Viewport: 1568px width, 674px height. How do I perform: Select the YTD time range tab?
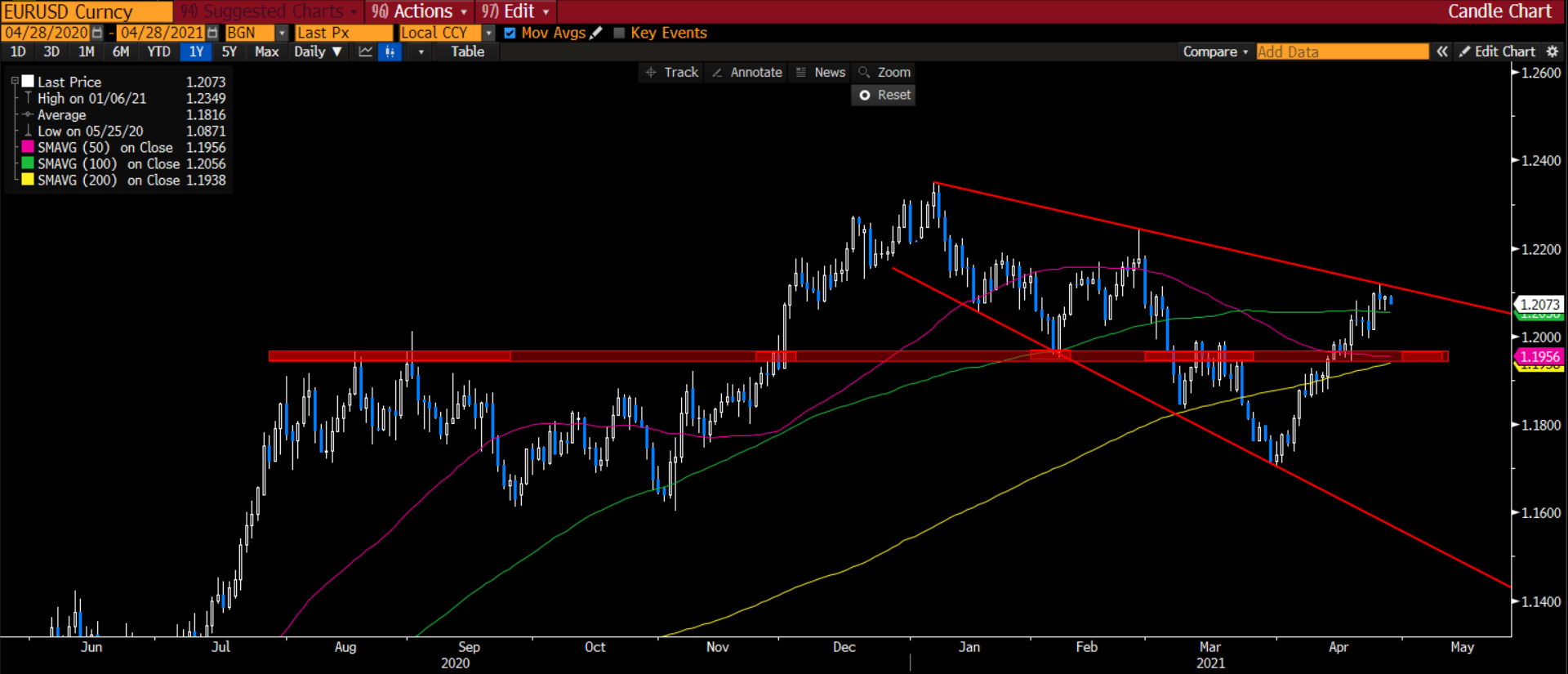158,51
